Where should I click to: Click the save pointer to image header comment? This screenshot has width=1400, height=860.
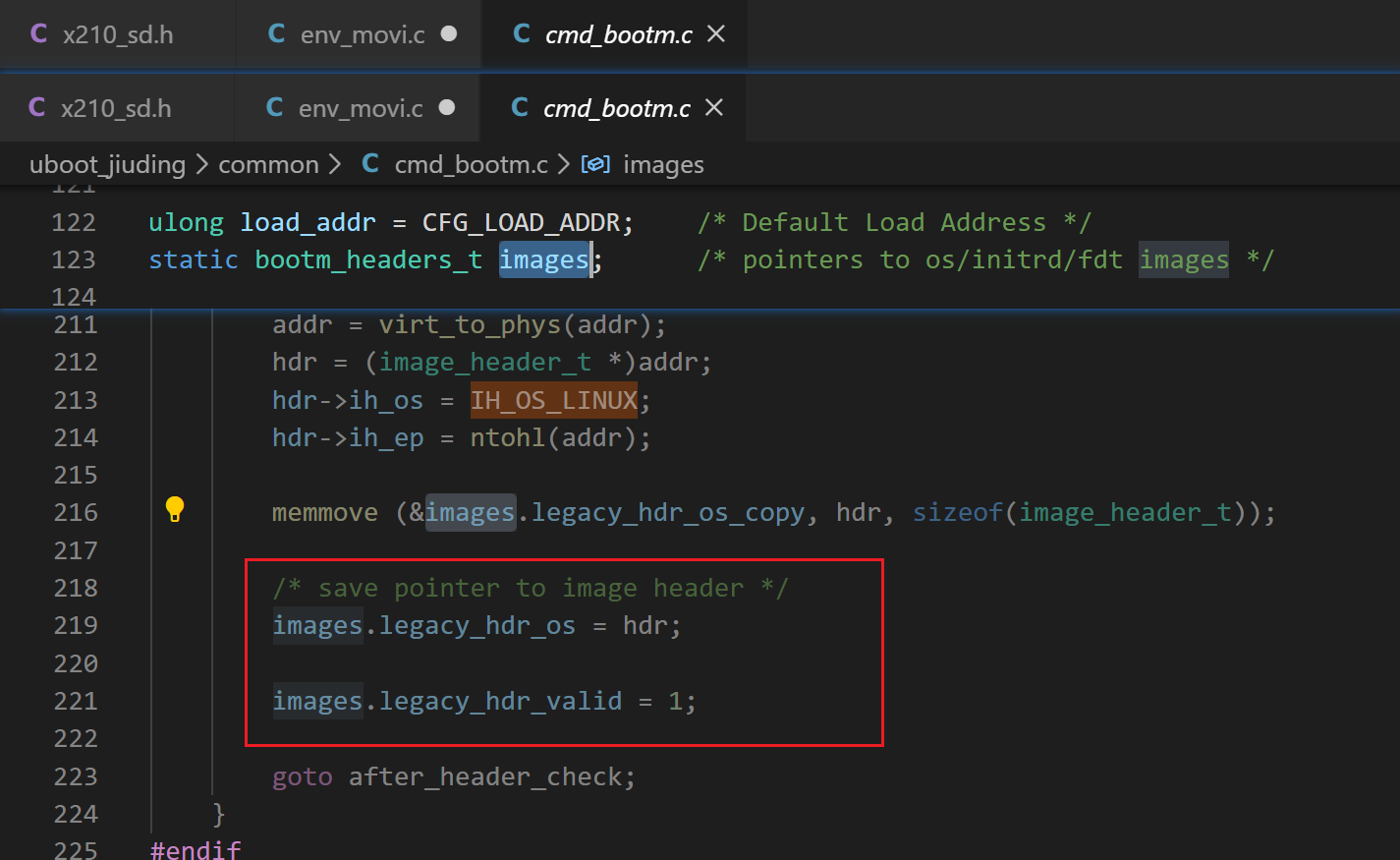(x=531, y=589)
